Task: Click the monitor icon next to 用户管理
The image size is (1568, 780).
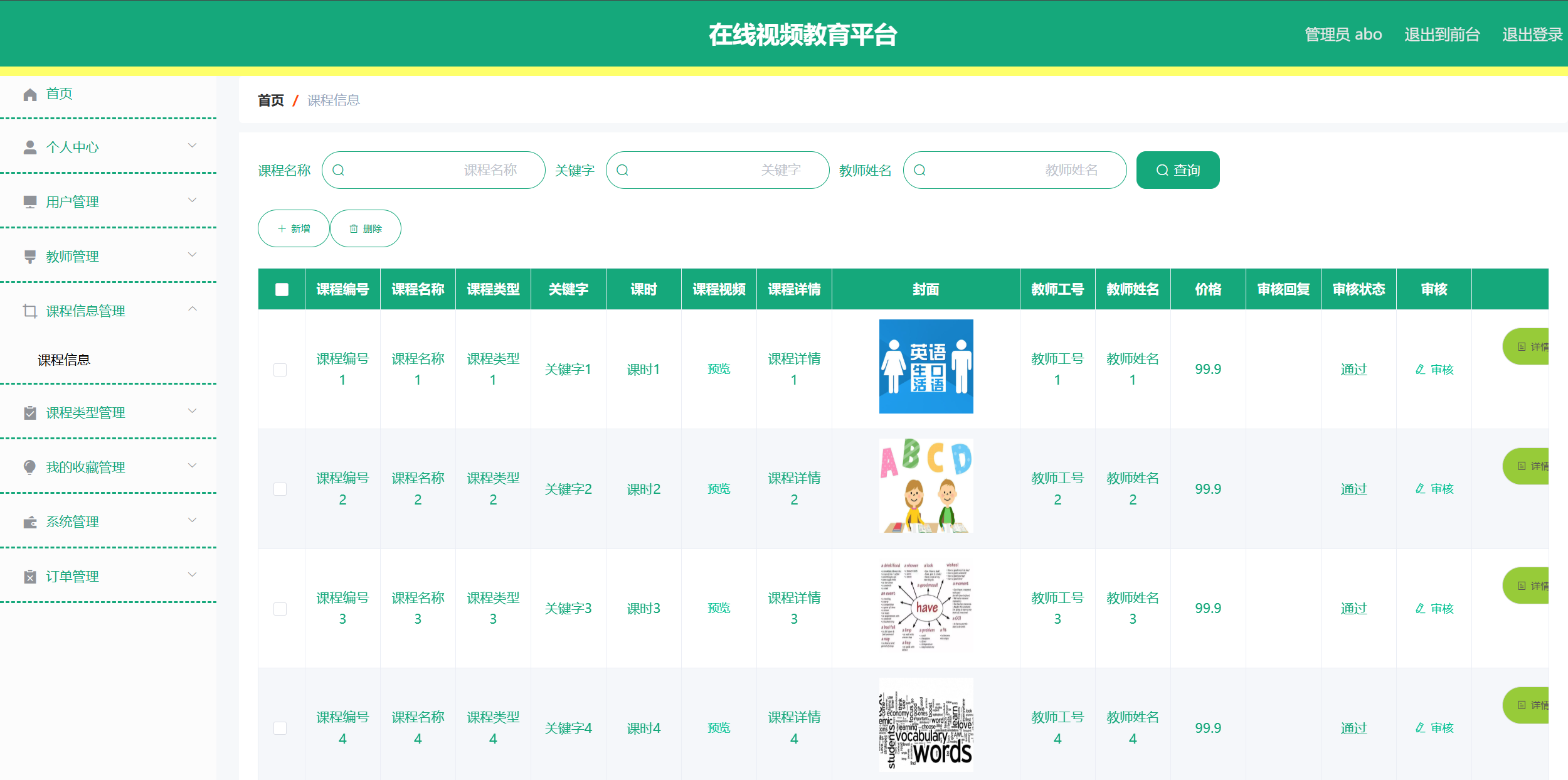Action: point(29,202)
